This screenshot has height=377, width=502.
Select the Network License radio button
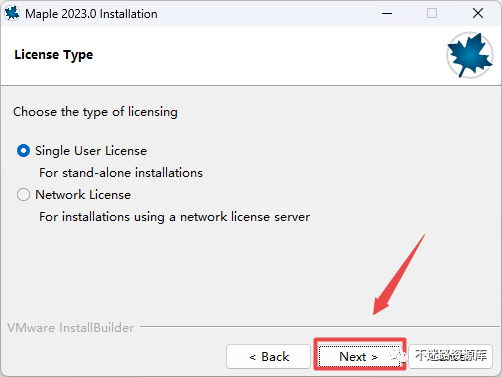coord(23,195)
